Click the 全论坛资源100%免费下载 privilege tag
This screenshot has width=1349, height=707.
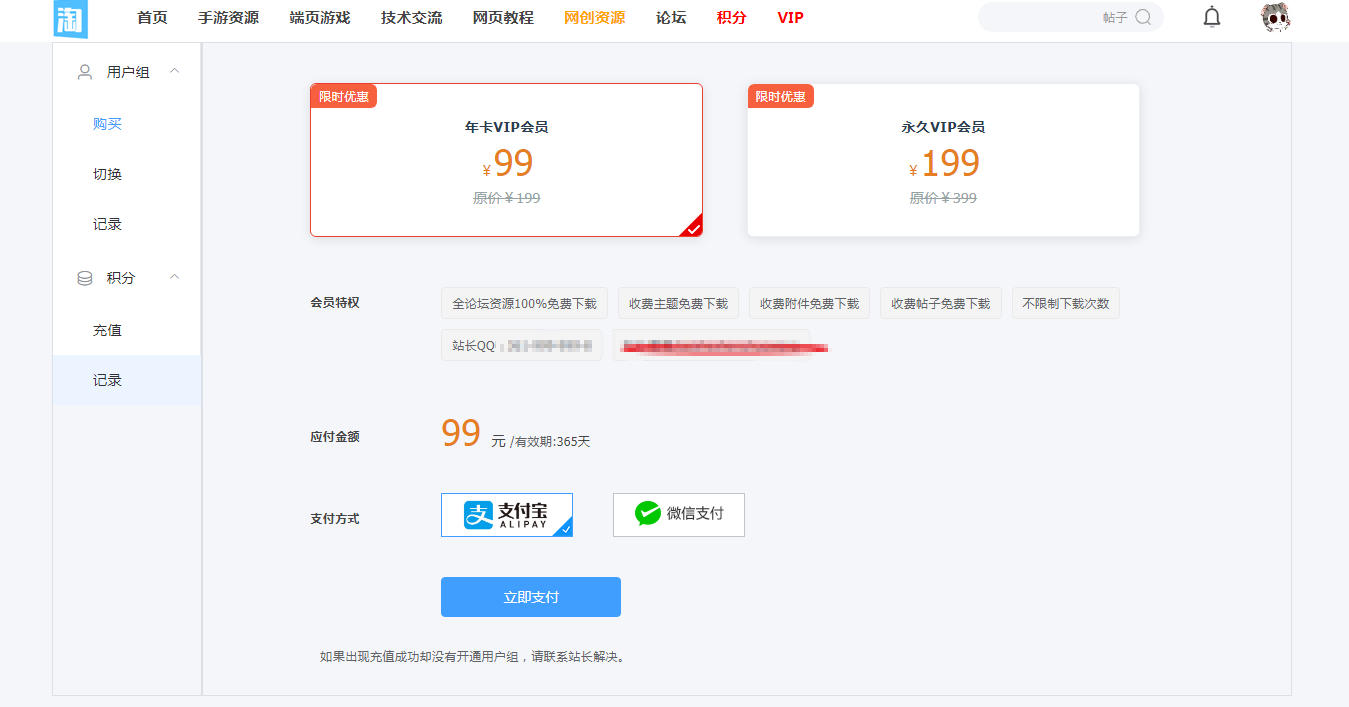point(524,304)
